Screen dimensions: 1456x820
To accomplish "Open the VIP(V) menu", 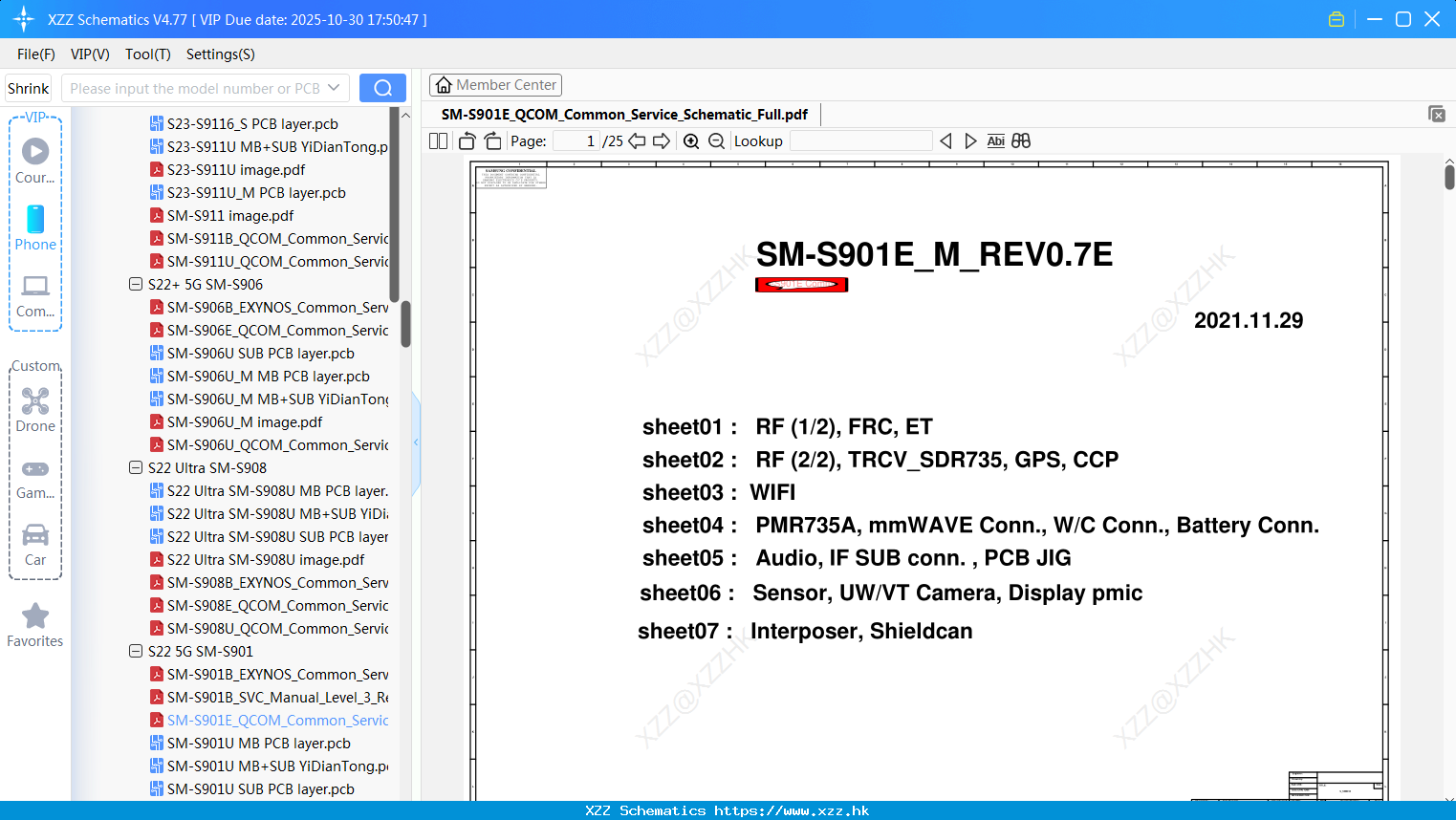I will coord(90,54).
